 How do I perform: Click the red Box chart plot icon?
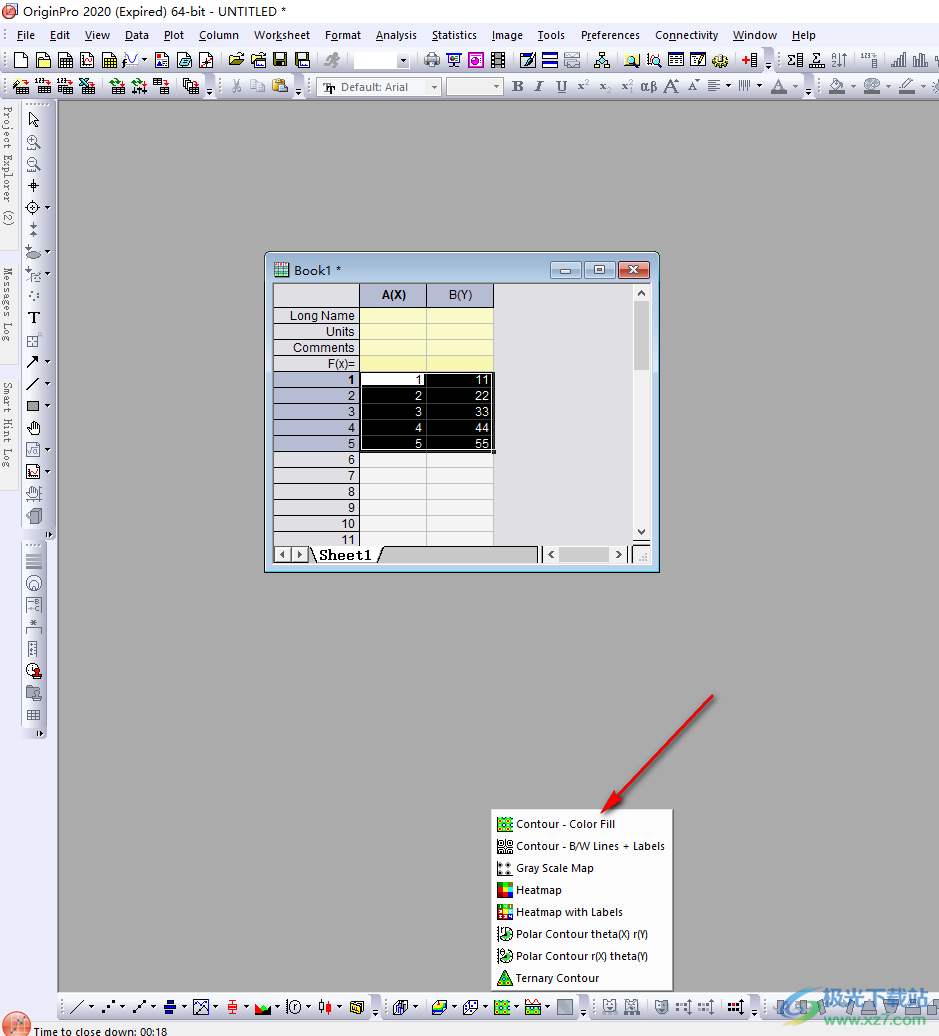coord(233,1007)
